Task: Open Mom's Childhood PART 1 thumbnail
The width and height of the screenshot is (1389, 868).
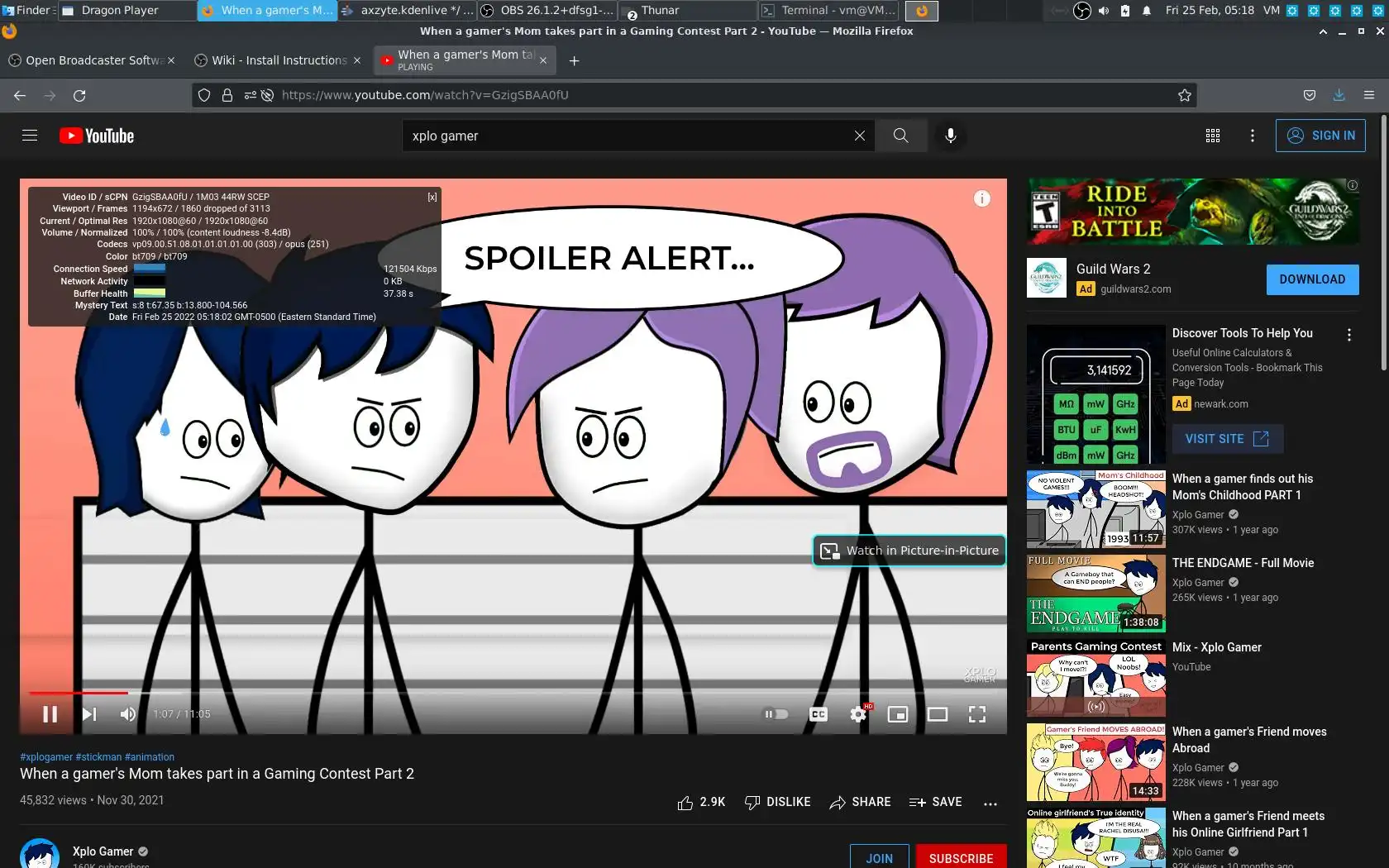Action: point(1096,509)
